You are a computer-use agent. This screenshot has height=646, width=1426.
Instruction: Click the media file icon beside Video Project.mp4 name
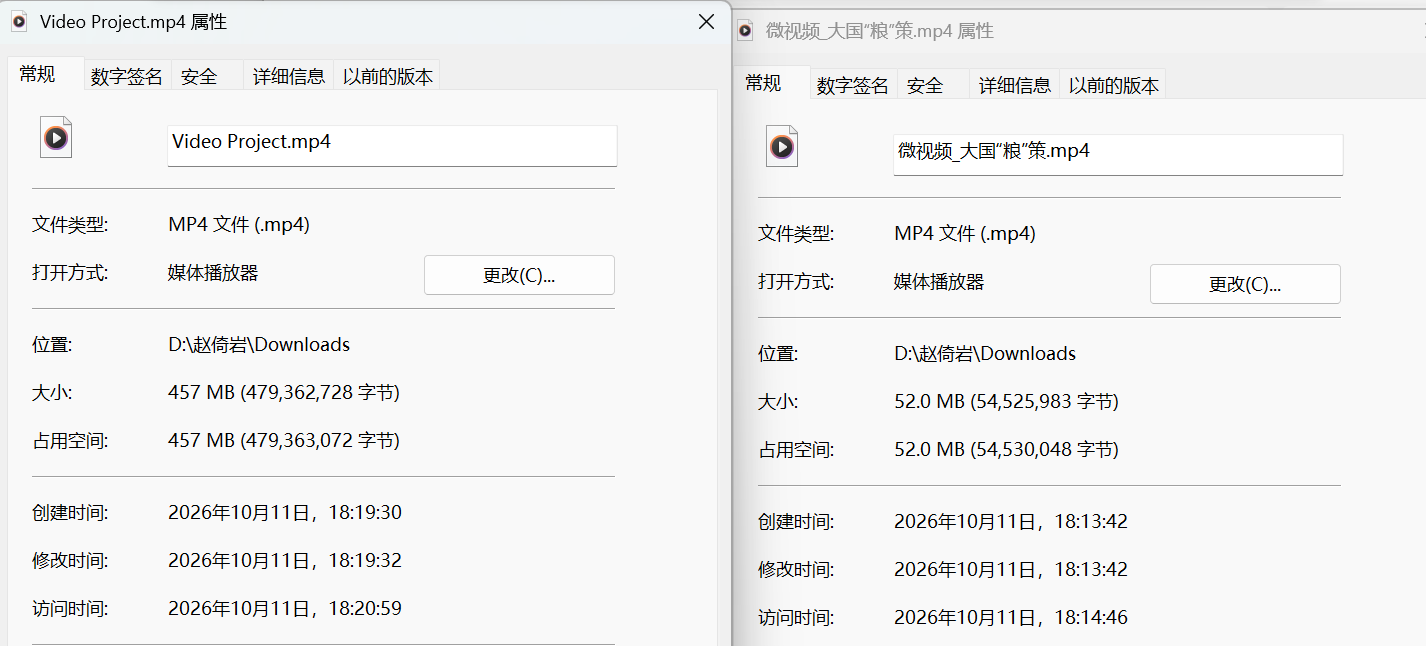coord(56,137)
